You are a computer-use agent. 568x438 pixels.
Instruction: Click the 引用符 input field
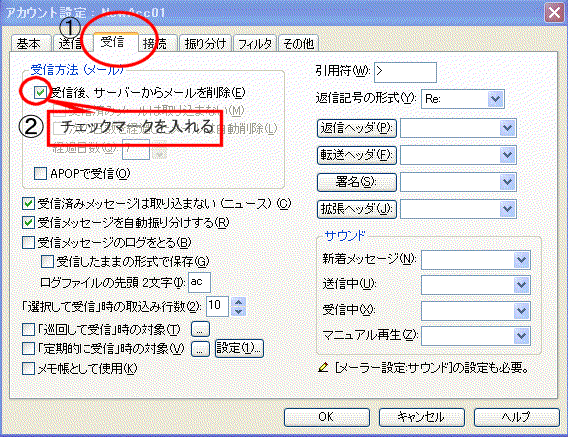405,72
